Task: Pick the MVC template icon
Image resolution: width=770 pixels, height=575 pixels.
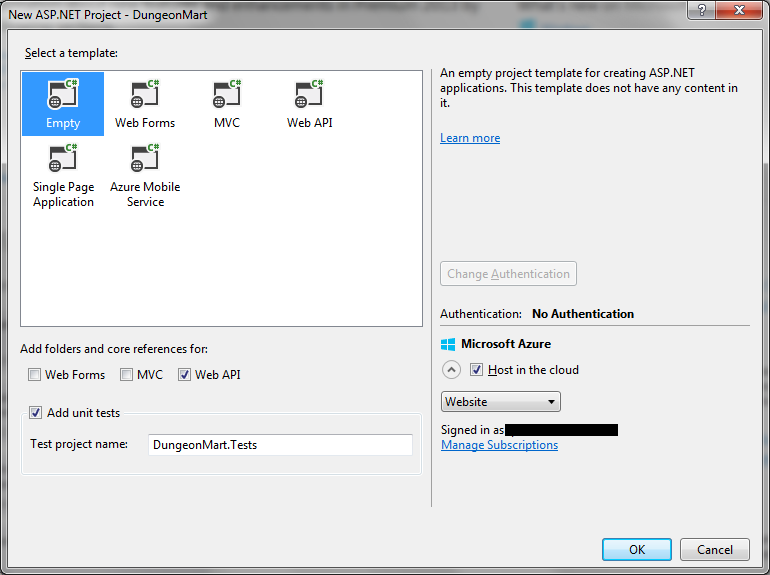Action: click(227, 96)
